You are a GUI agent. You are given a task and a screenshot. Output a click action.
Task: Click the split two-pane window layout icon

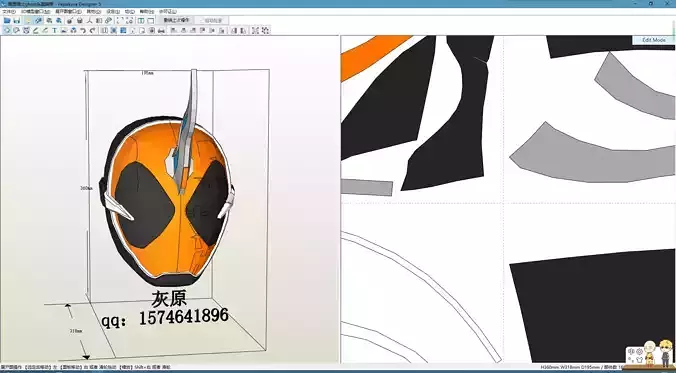tap(141, 20)
